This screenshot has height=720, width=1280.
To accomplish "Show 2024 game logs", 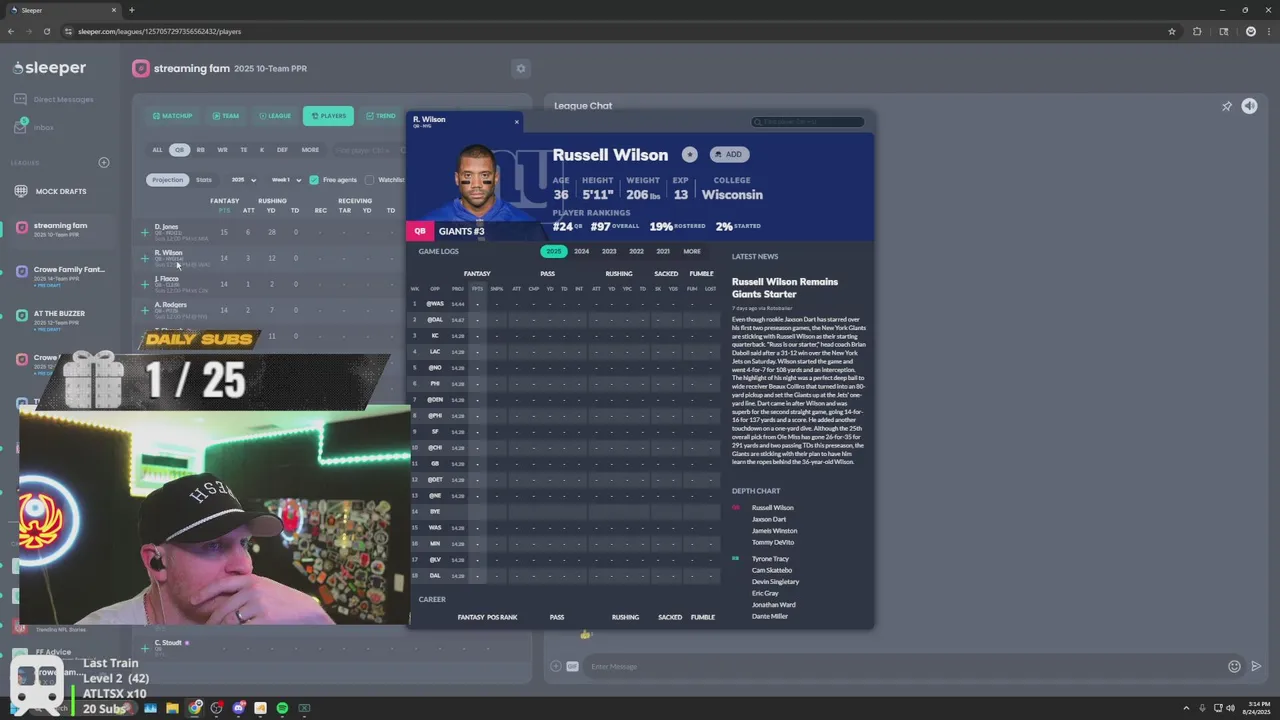I will [581, 251].
